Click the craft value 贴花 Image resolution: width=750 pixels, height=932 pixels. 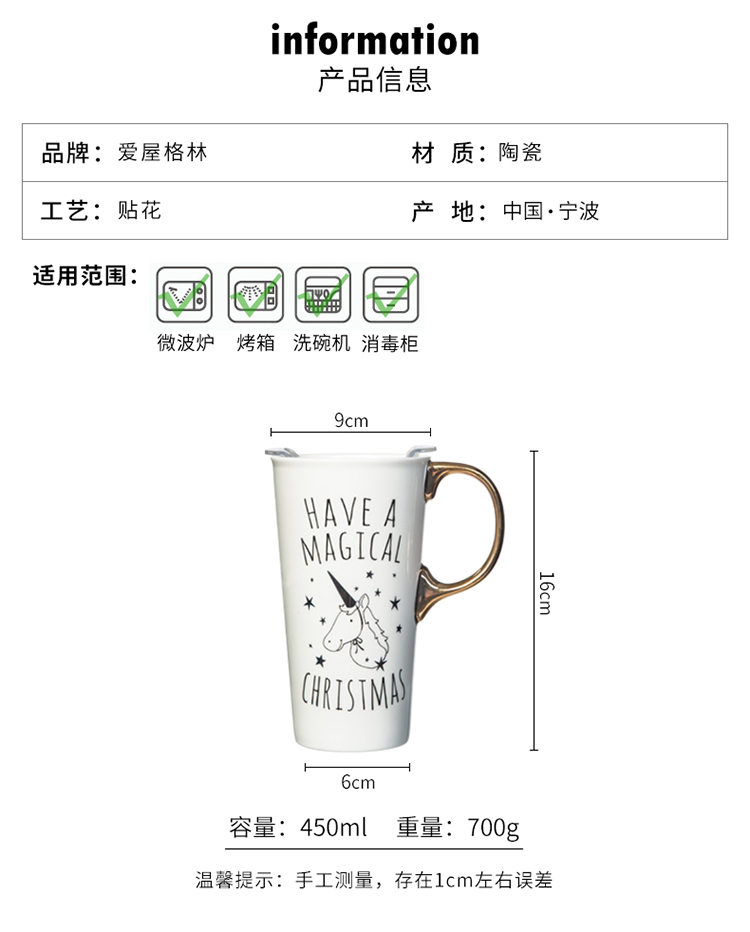pos(139,210)
